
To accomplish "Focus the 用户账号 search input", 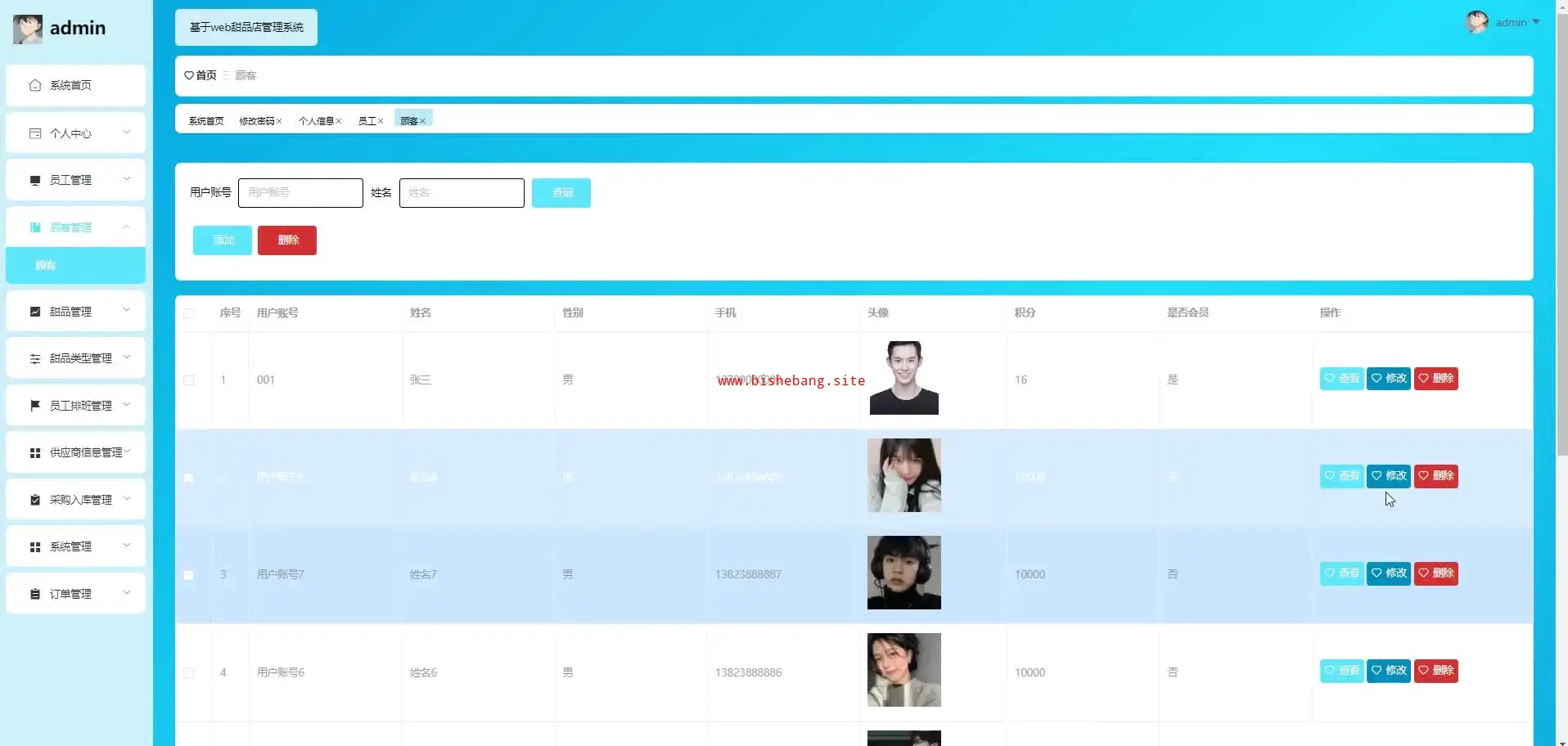I will pyautogui.click(x=300, y=193).
